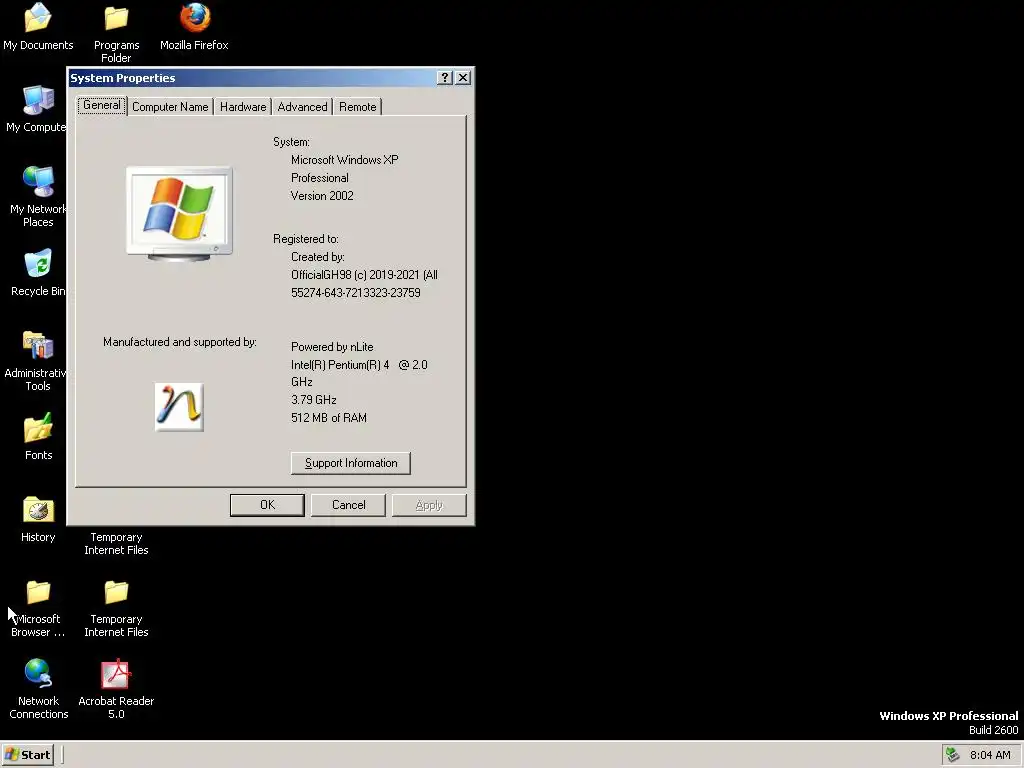Viewport: 1024px width, 768px height.
Task: Click the 'Powered by nLite' text
Action: pos(332,347)
